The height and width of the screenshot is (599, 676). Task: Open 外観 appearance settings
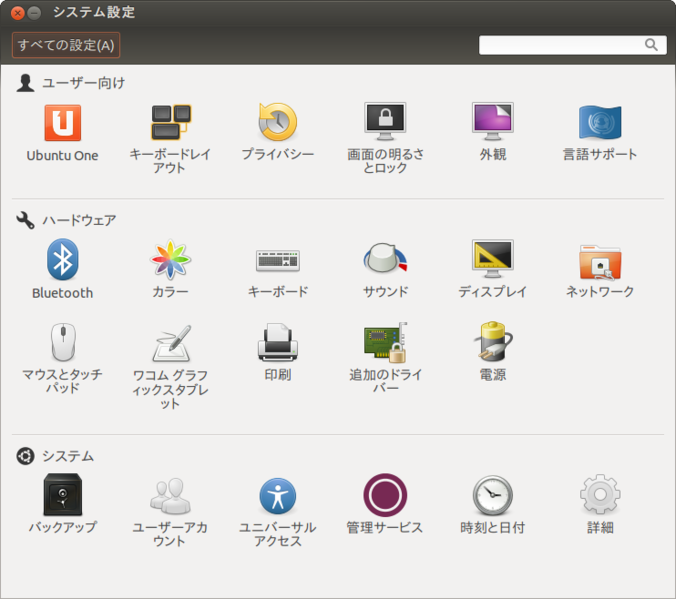click(492, 123)
